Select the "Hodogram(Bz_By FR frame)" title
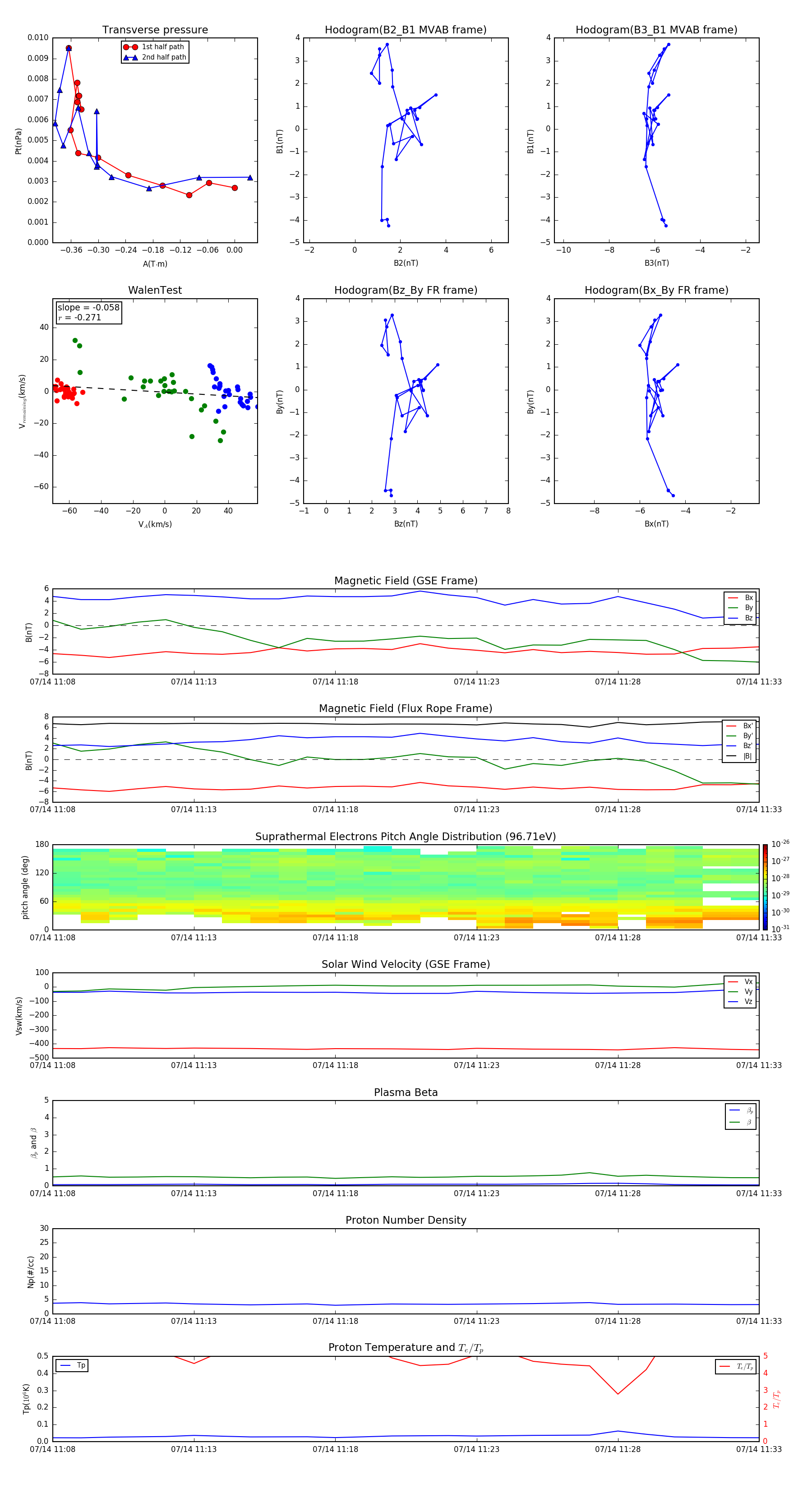812x1489 pixels. pyautogui.click(x=406, y=290)
